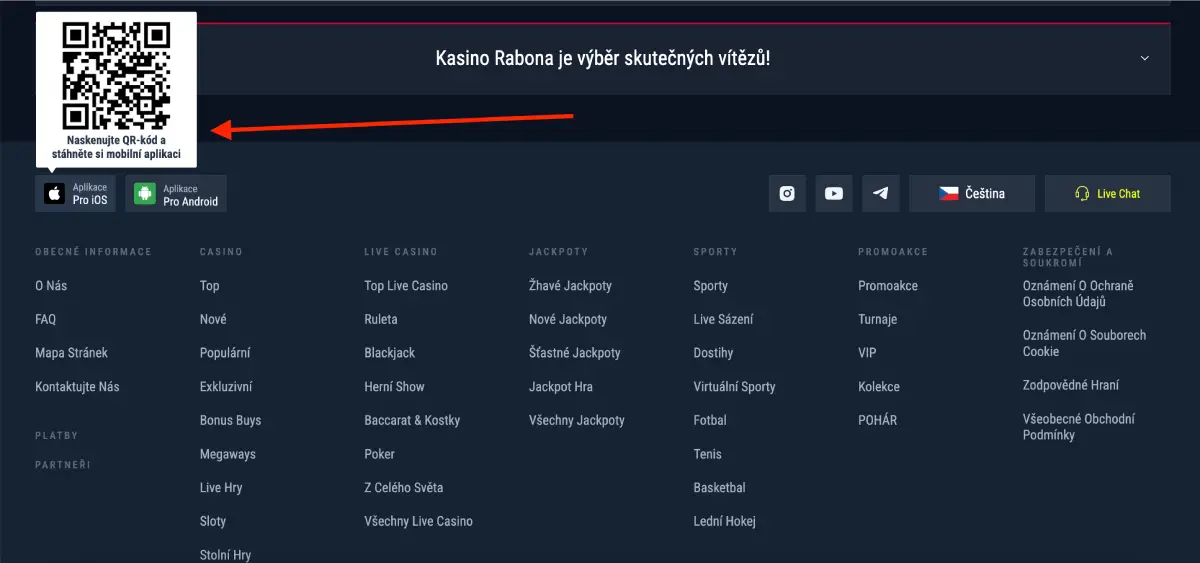Go to Fotbal betting
Screen dimensions: 1200x563
tap(710, 421)
